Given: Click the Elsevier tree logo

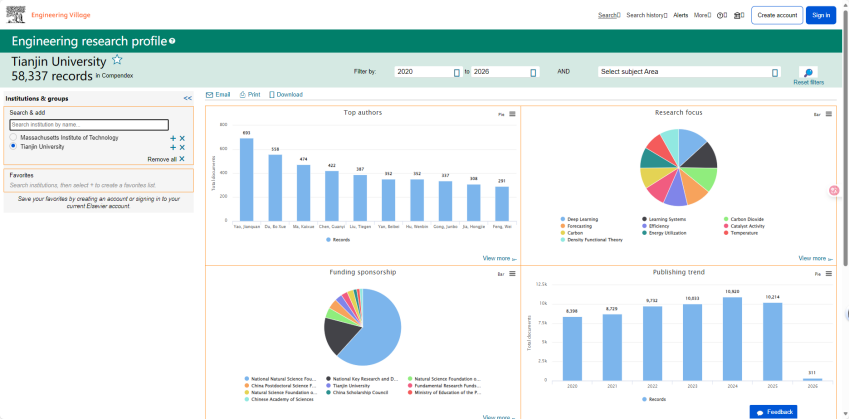Looking at the screenshot, I should tap(15, 15).
